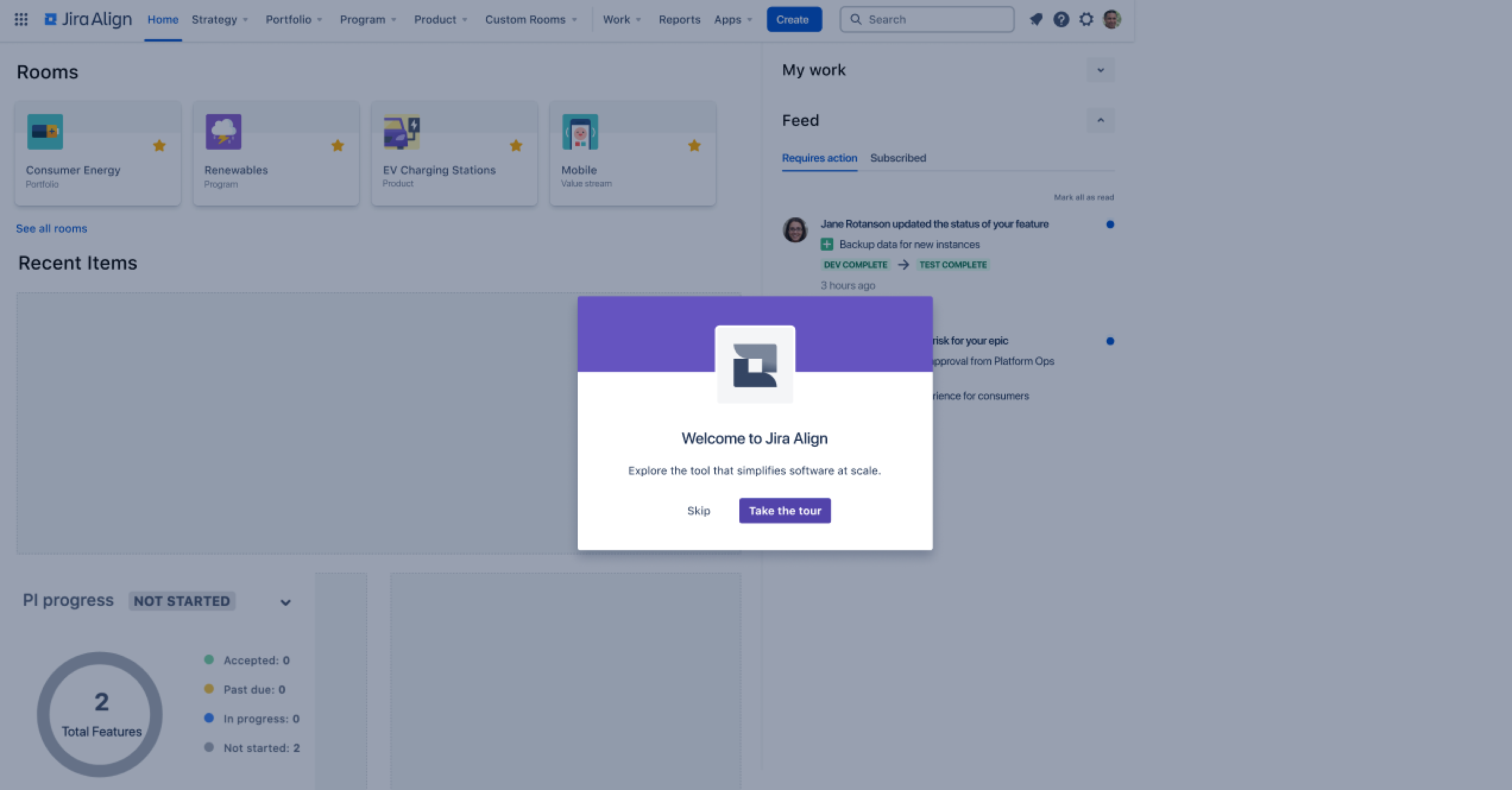Unfavorite the Mobile room star
The width and height of the screenshot is (1512, 790).
[x=694, y=146]
